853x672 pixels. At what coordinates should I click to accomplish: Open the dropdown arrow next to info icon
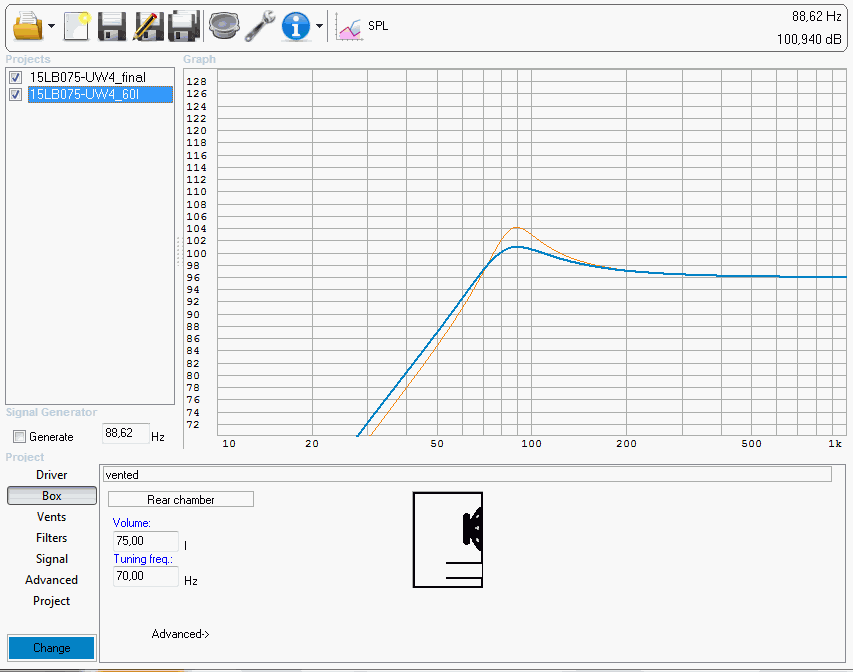coord(319,26)
